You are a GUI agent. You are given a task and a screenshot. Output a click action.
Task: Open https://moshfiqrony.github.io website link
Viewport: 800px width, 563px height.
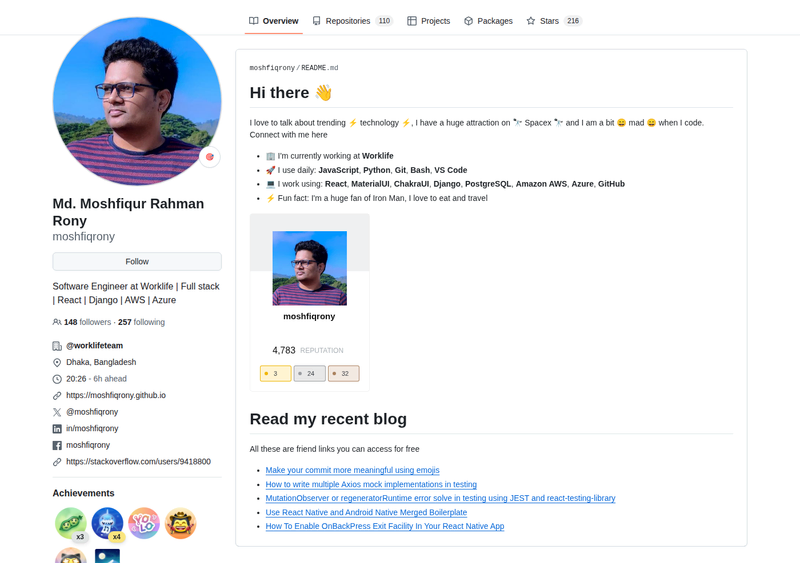point(116,395)
